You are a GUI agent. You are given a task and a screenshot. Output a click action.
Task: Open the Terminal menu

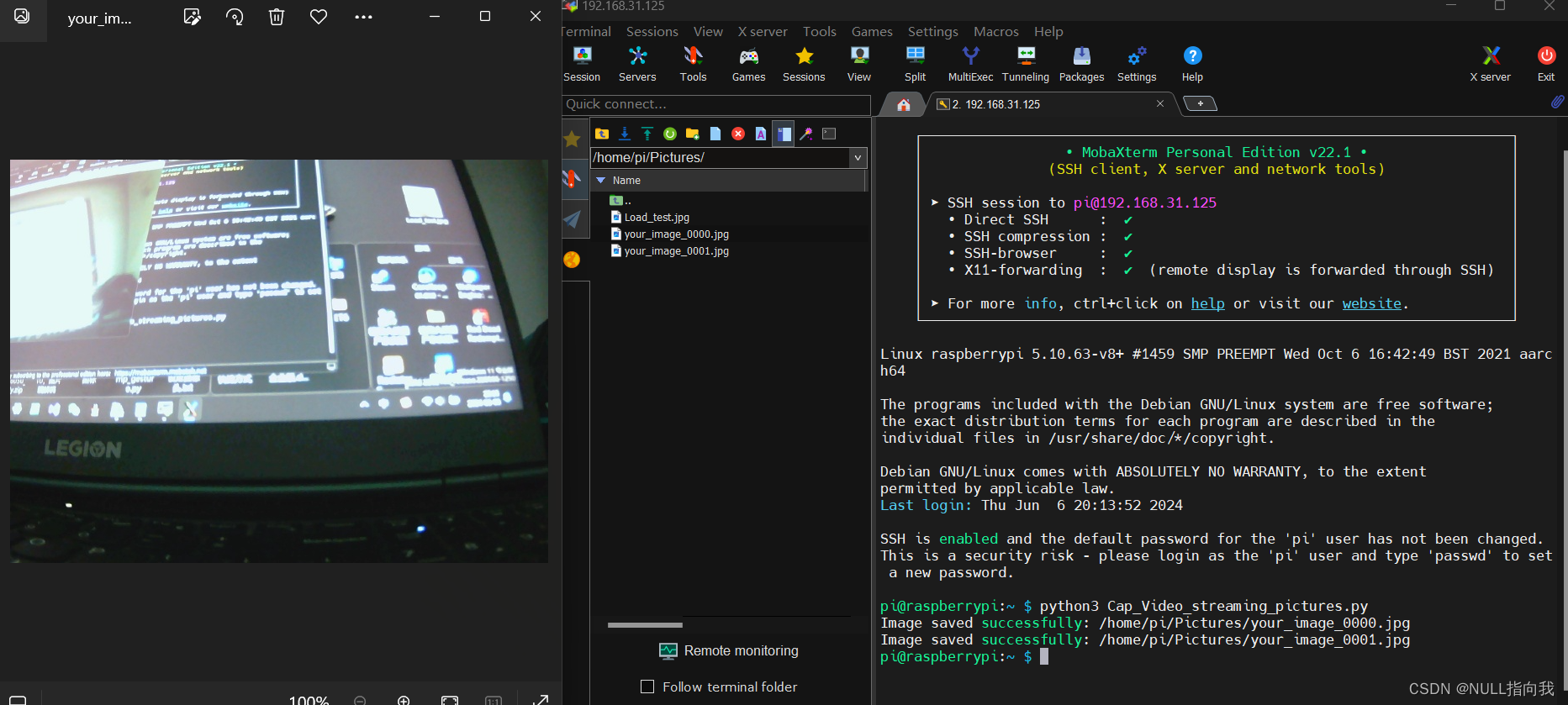tap(586, 31)
